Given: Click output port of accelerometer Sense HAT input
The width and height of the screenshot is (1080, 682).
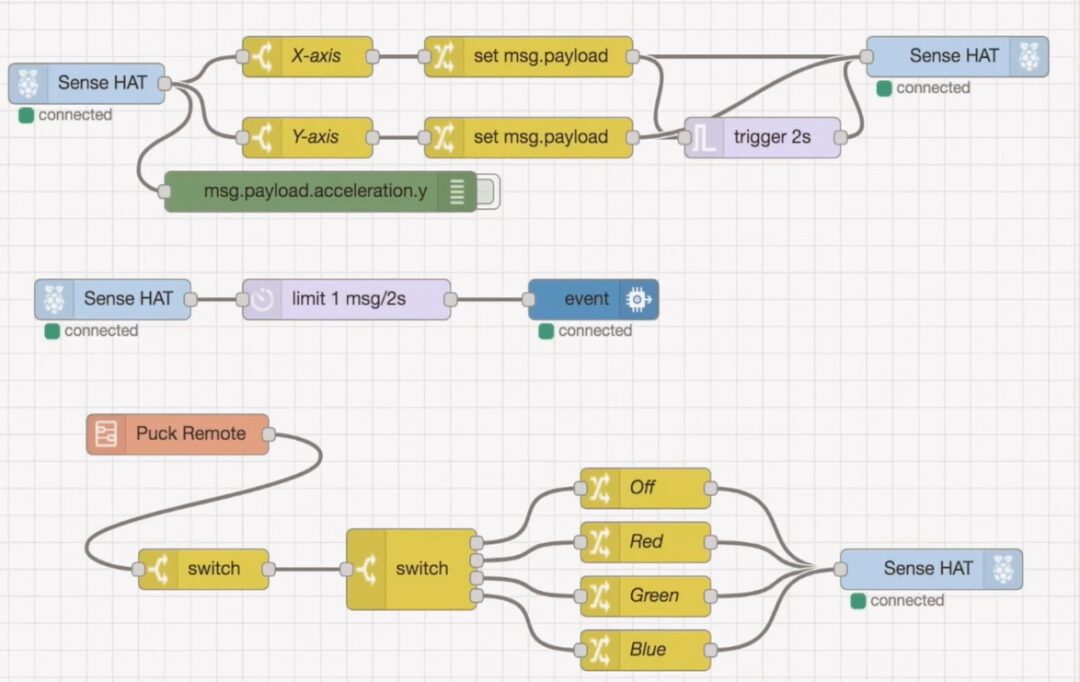Looking at the screenshot, I should [x=165, y=83].
